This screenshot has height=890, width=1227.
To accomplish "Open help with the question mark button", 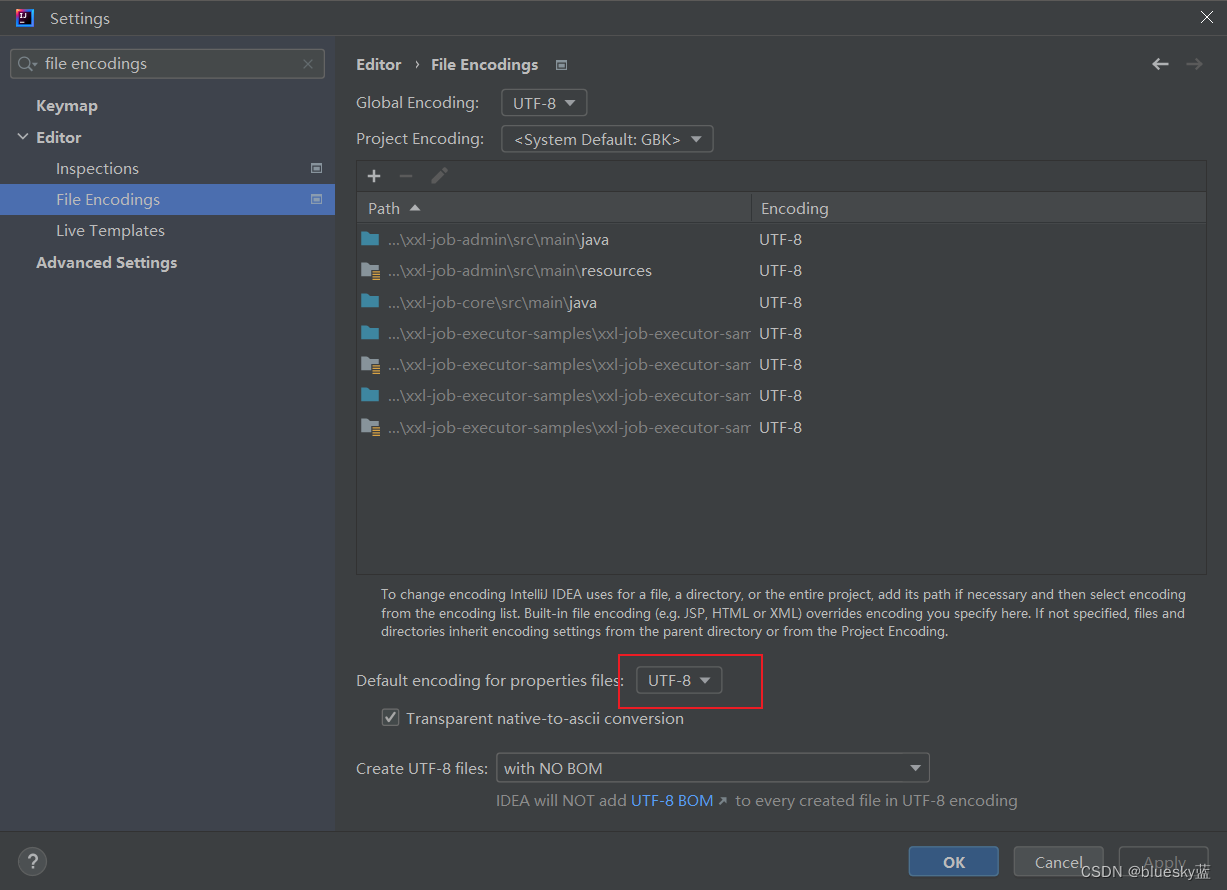I will tap(32, 860).
